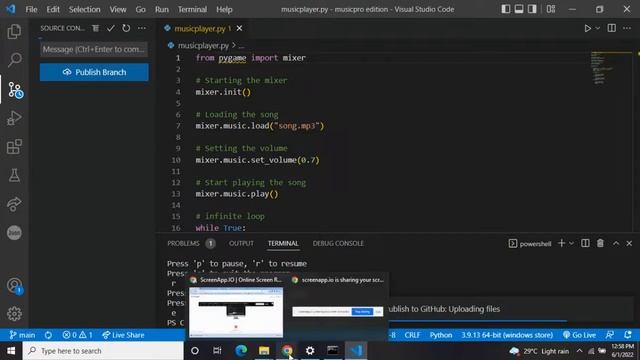The height and width of the screenshot is (360, 640).
Task: Open the Terminal menu
Action: pyautogui.click(x=192, y=9)
